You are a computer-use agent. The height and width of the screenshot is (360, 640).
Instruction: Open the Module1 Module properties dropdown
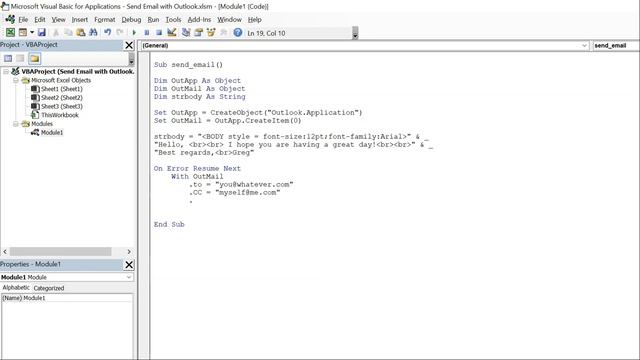click(x=129, y=277)
